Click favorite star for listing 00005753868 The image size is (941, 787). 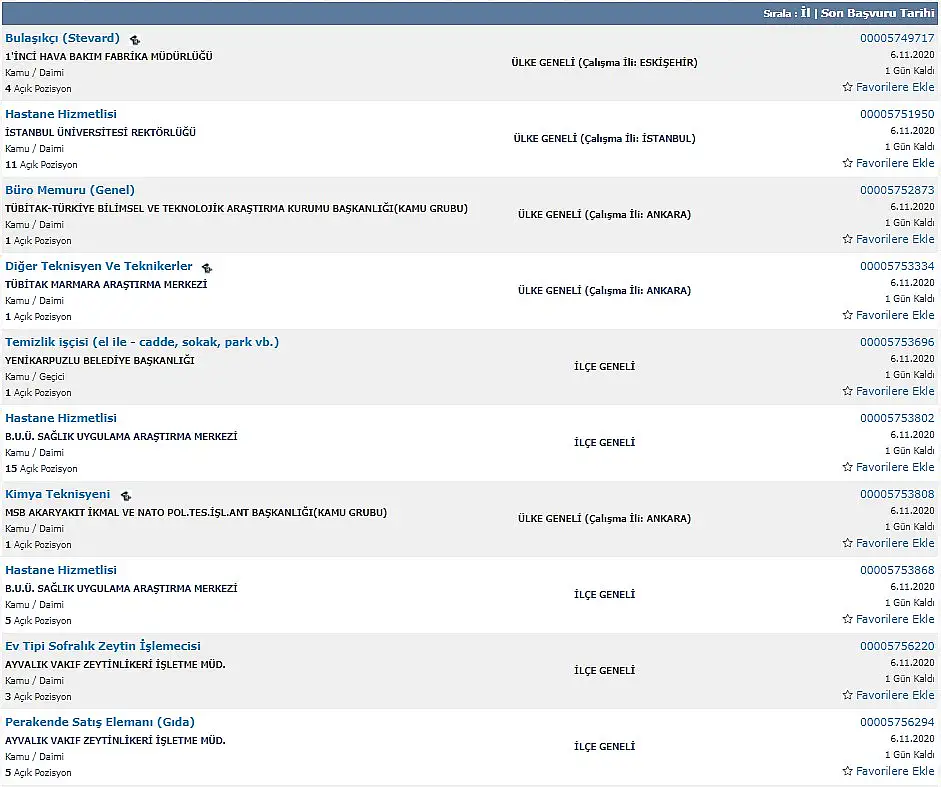[847, 619]
